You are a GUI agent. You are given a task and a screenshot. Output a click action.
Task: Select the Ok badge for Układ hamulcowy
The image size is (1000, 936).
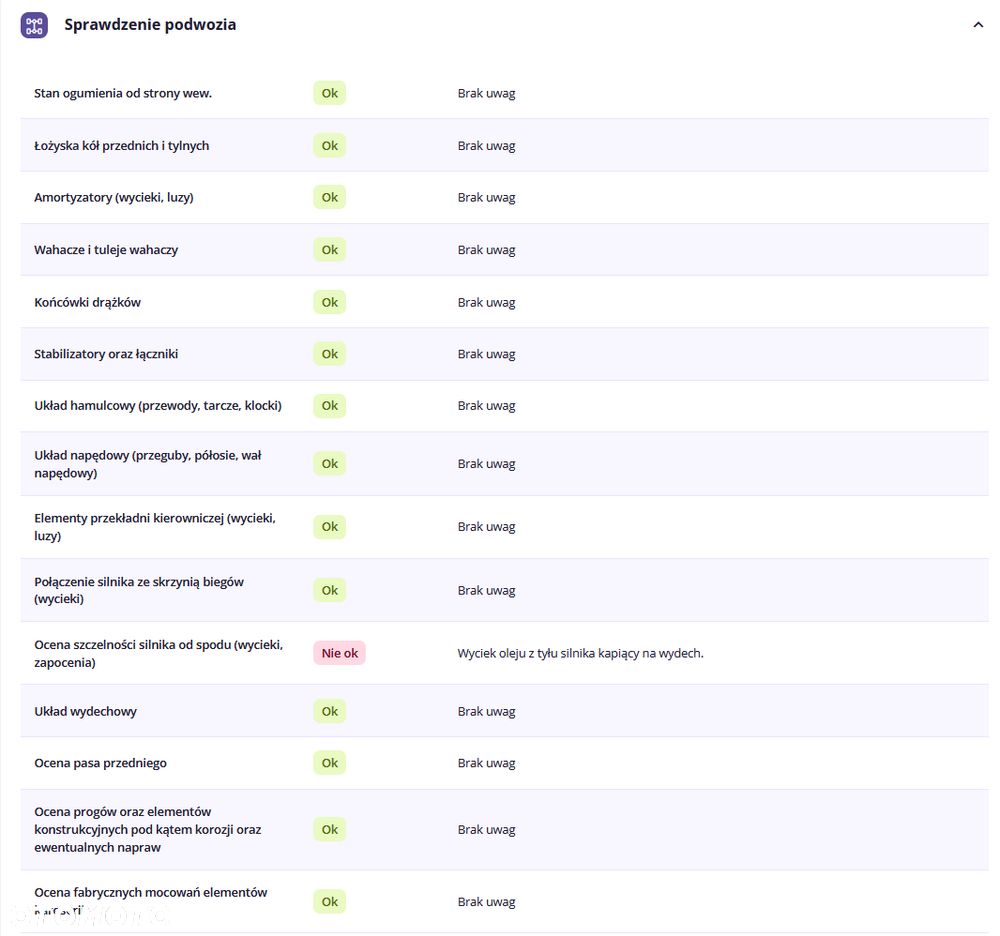click(x=330, y=406)
